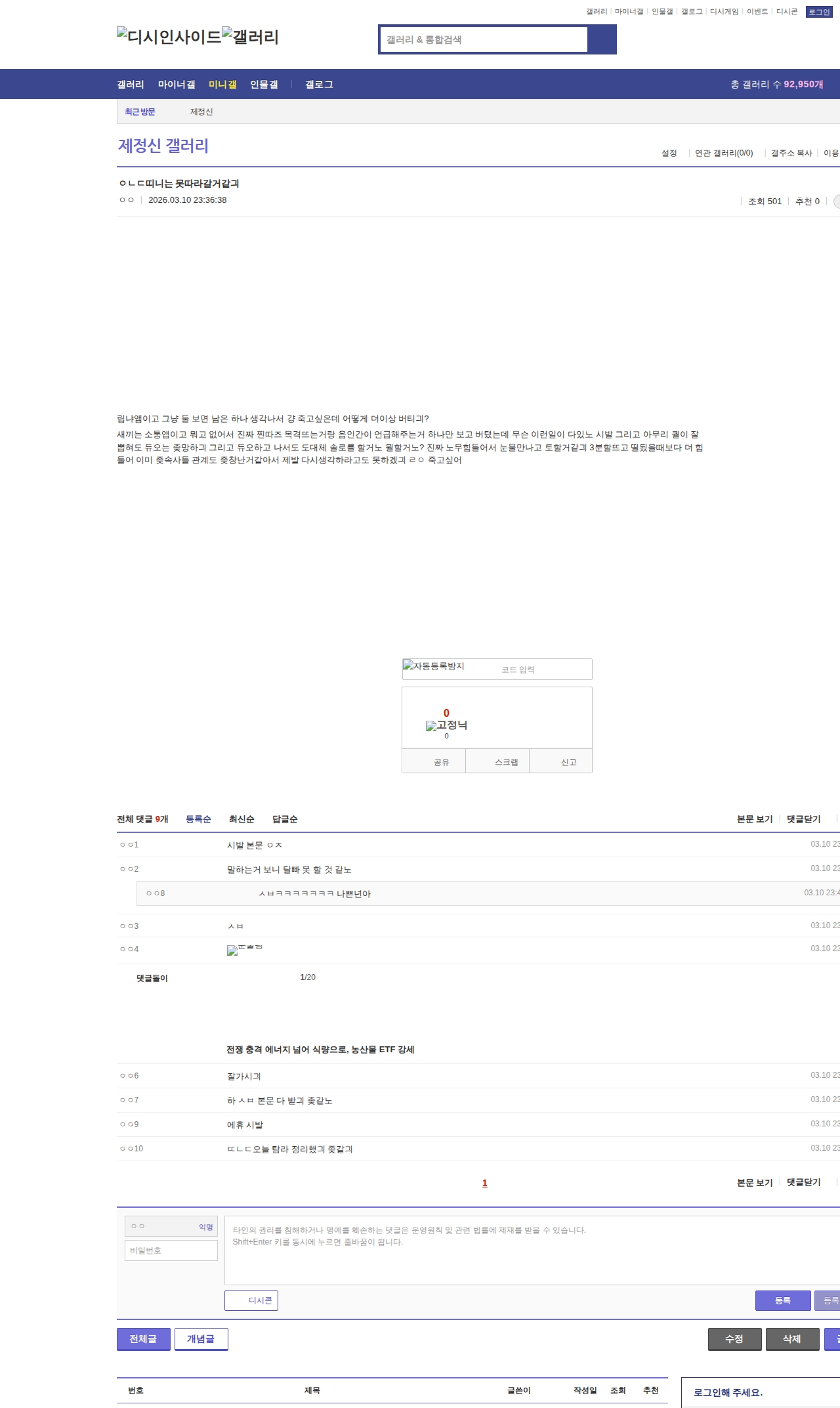This screenshot has width=840, height=1408.
Task: Click the blue search button beside search box
Action: (x=602, y=39)
